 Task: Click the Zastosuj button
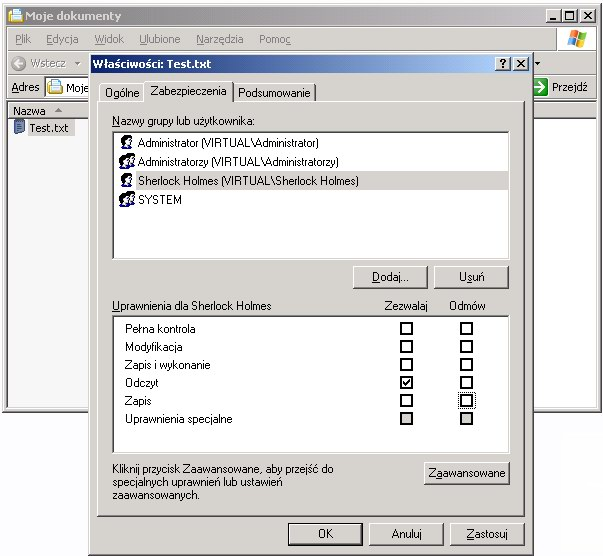[487, 534]
